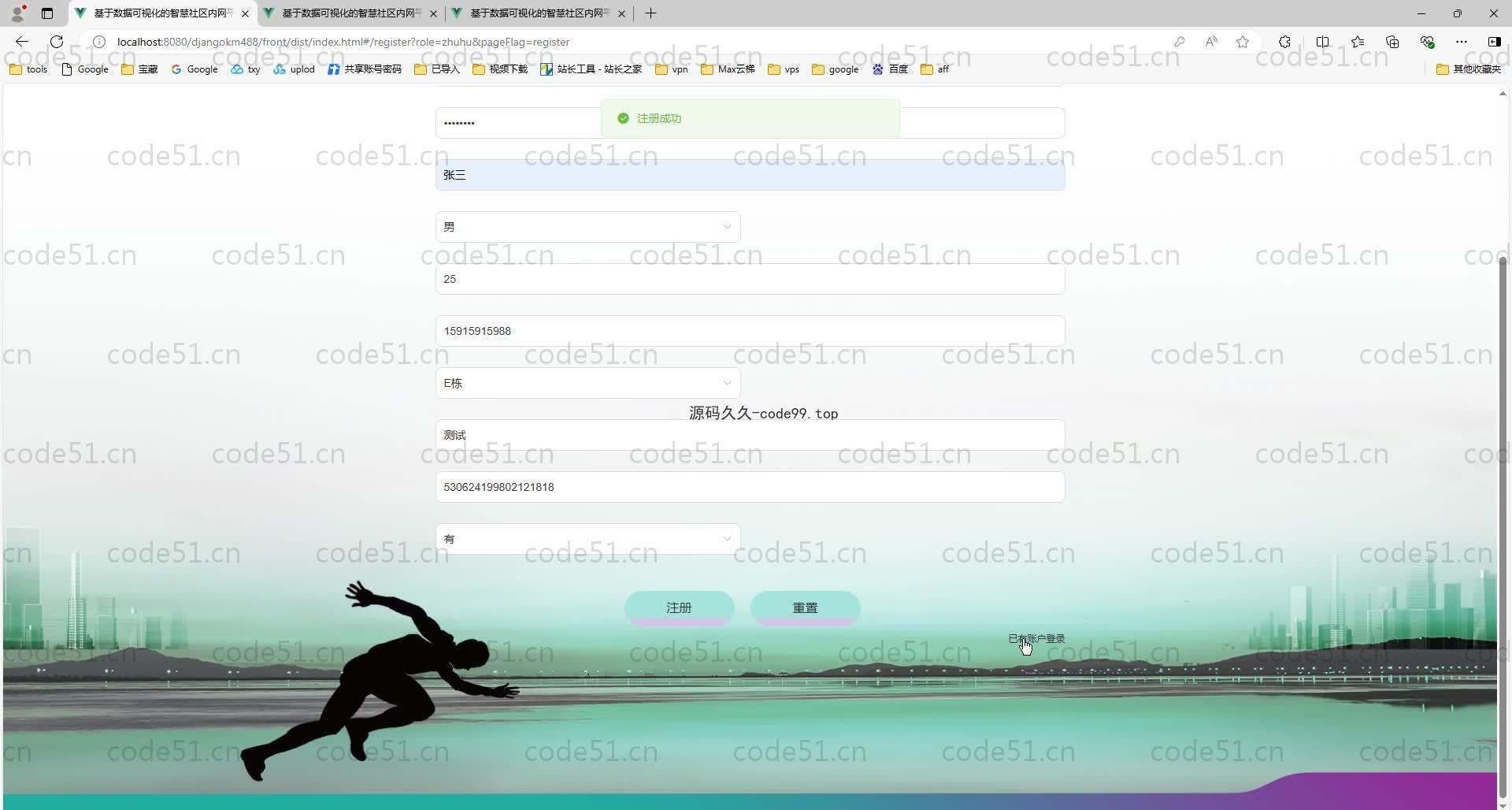1512x810 pixels.
Task: Click the page vertical scrollbar thumb
Action: click(1503, 526)
